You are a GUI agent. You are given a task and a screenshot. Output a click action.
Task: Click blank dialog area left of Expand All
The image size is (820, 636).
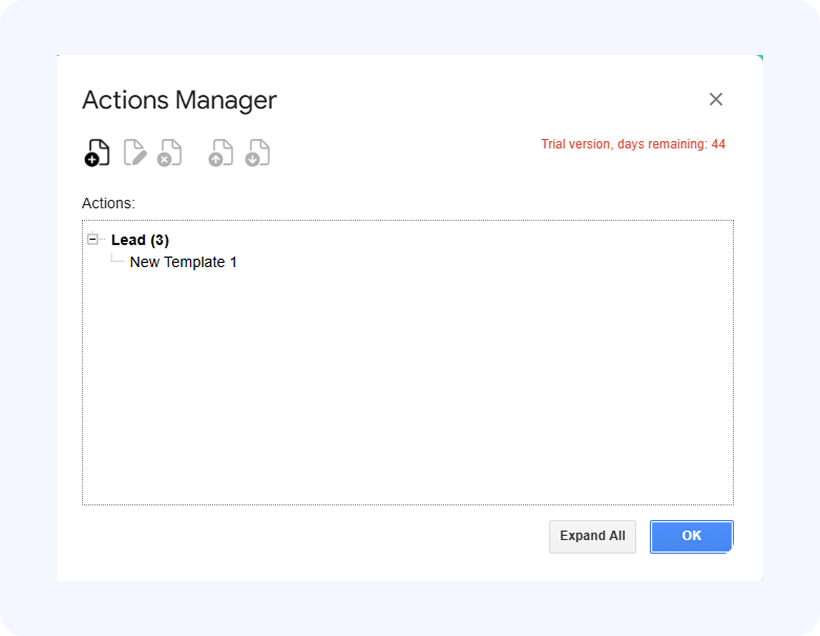click(300, 537)
